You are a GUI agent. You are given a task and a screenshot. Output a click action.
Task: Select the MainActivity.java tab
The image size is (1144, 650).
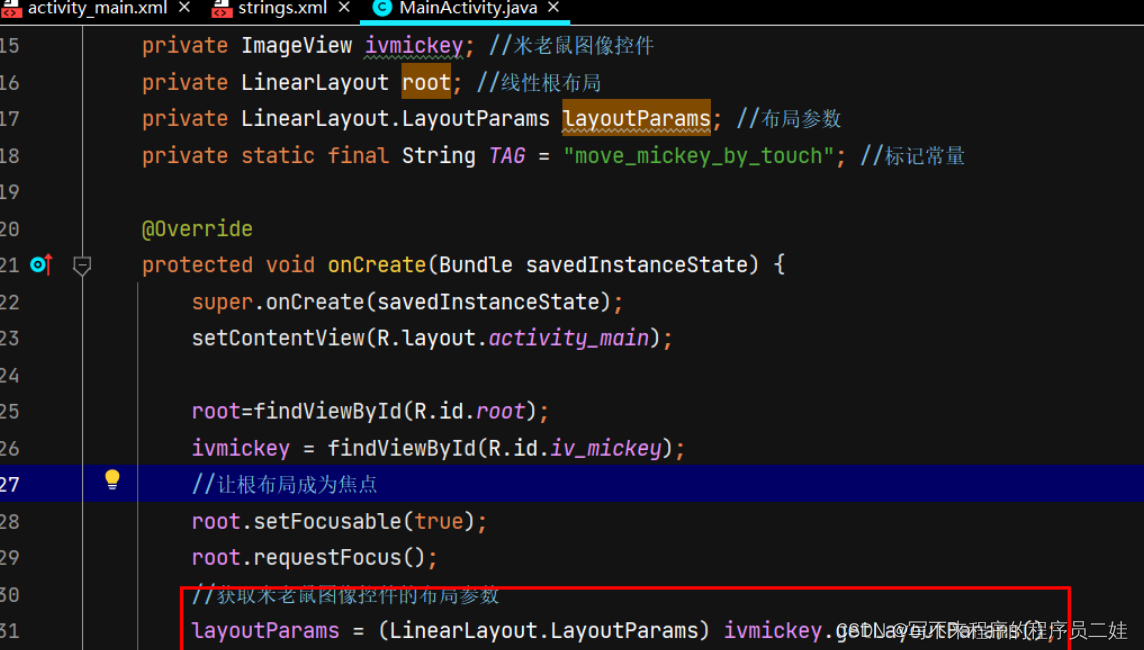pos(468,8)
